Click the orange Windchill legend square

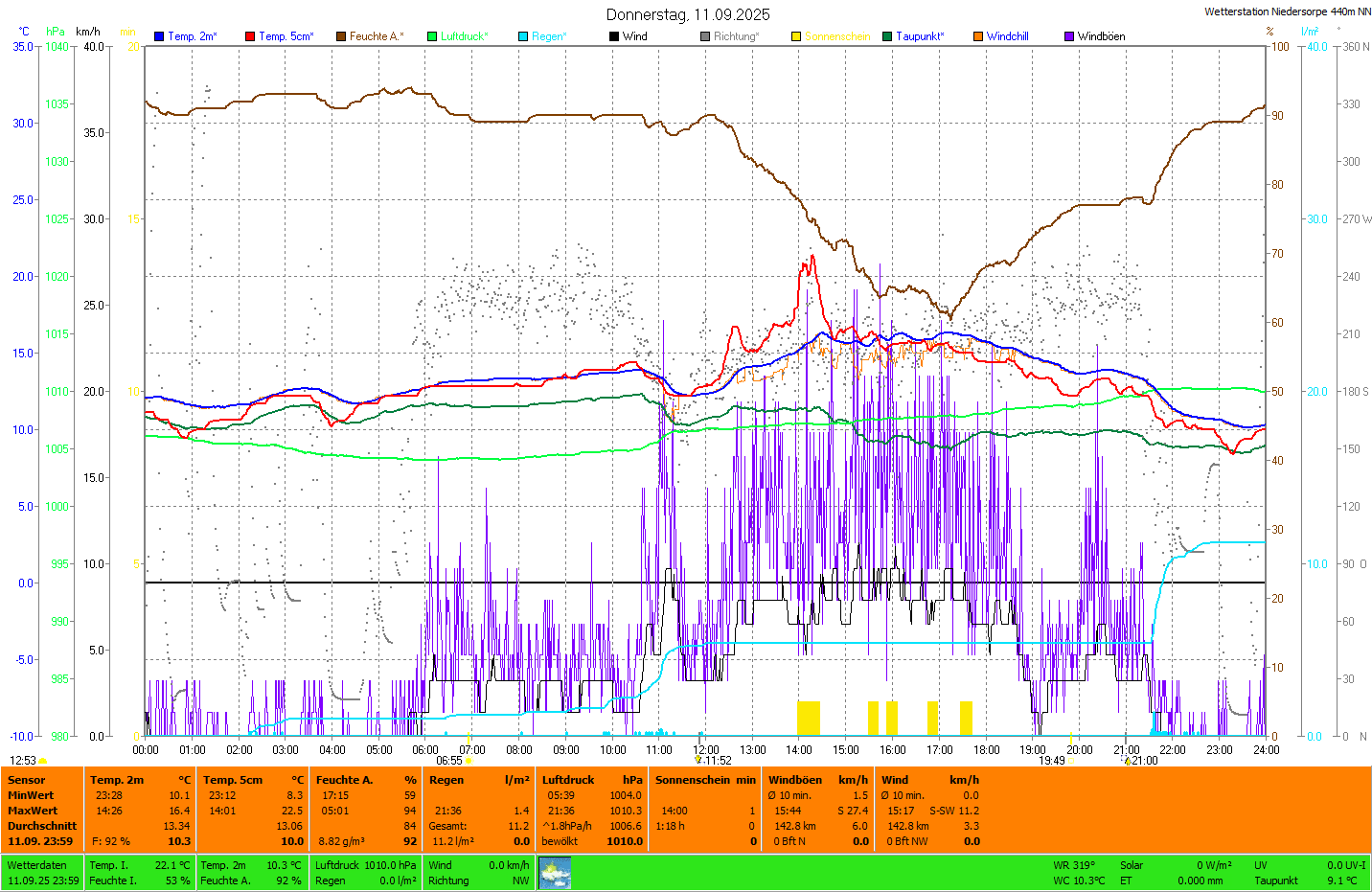[x=978, y=36]
